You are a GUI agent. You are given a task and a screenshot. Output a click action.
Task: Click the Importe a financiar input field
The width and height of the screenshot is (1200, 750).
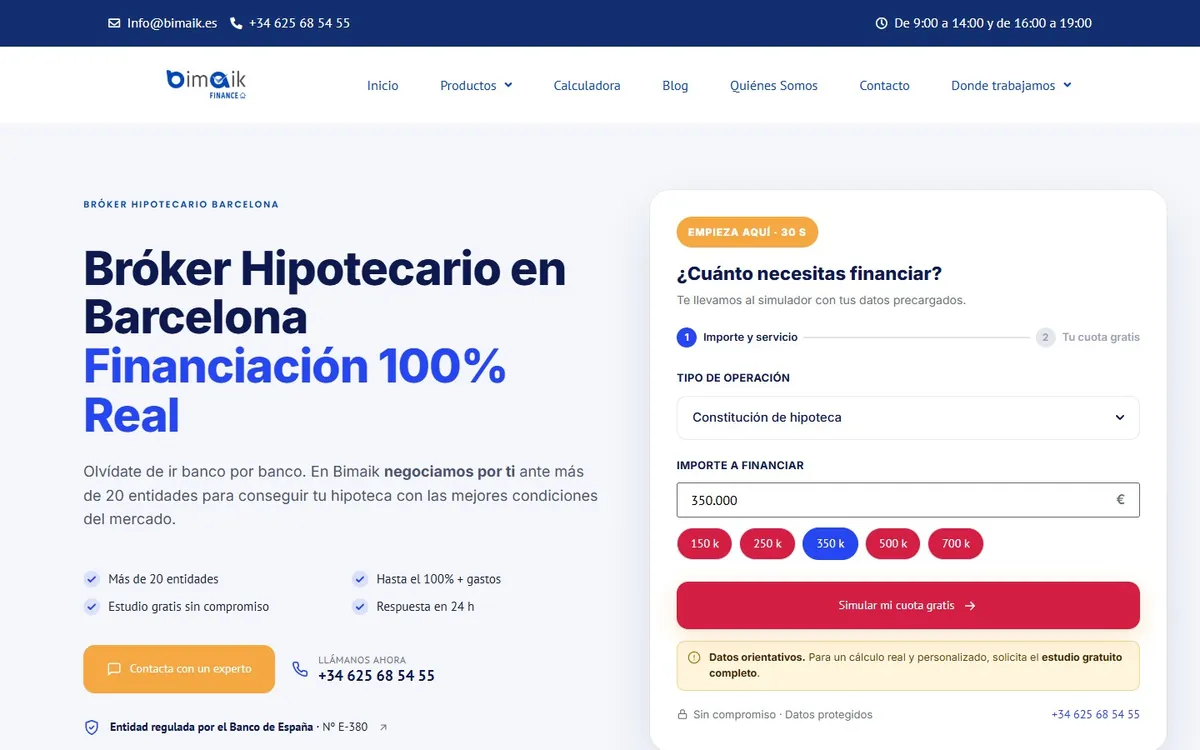pos(908,500)
